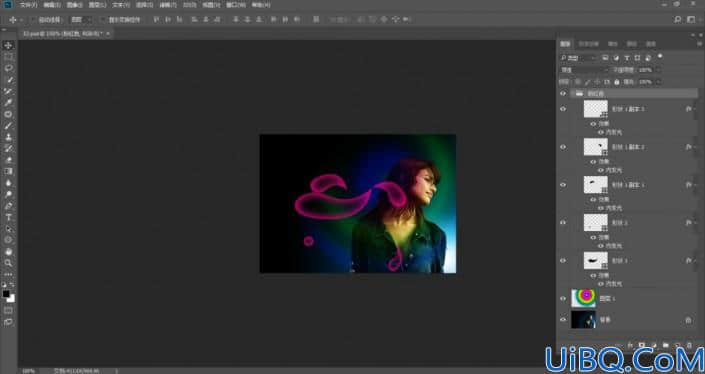Hide the 形状 1 副本 2 layer
Image resolution: width=705 pixels, height=374 pixels.
pos(563,147)
